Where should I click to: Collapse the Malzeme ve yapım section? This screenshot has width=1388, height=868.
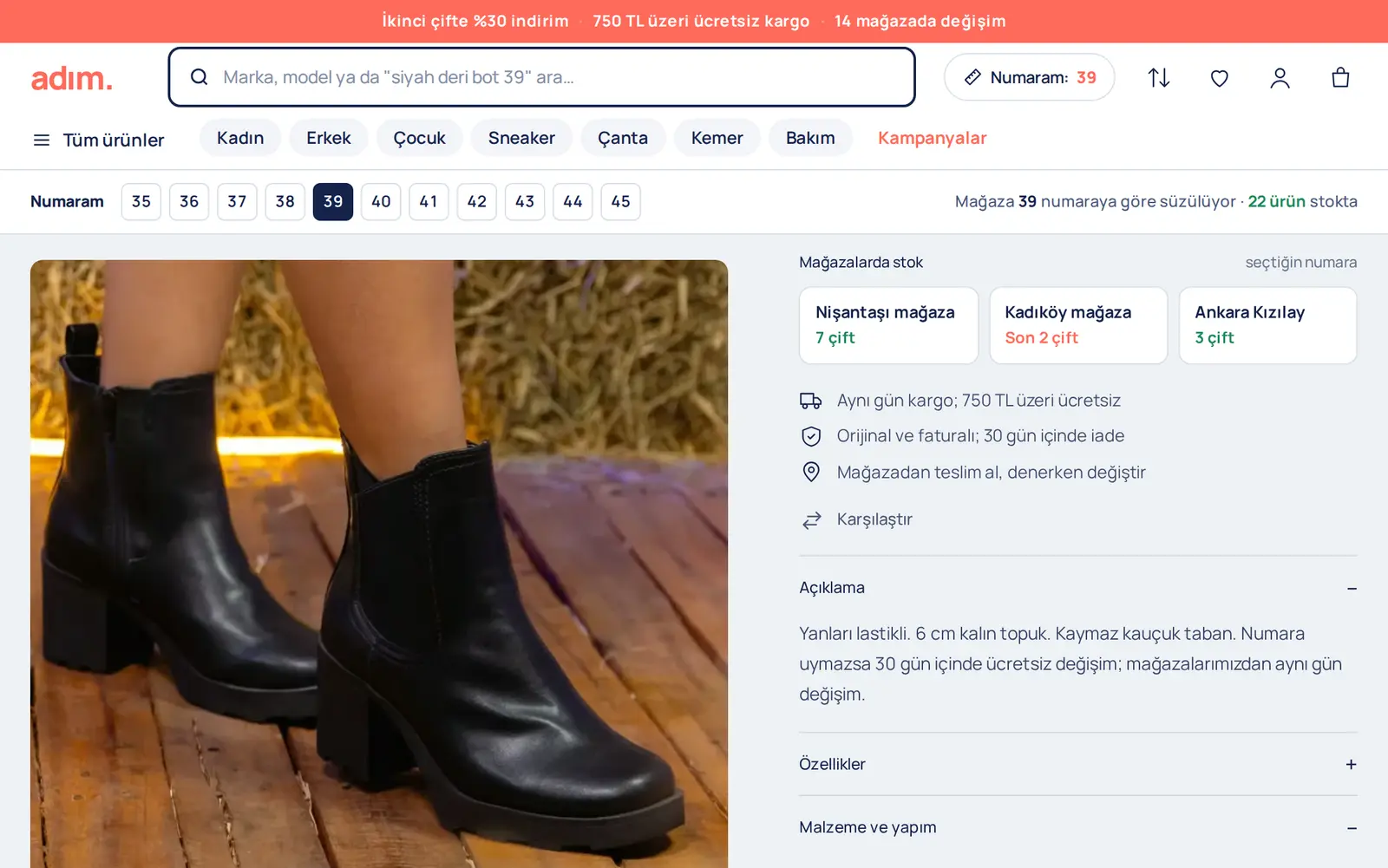1077,827
